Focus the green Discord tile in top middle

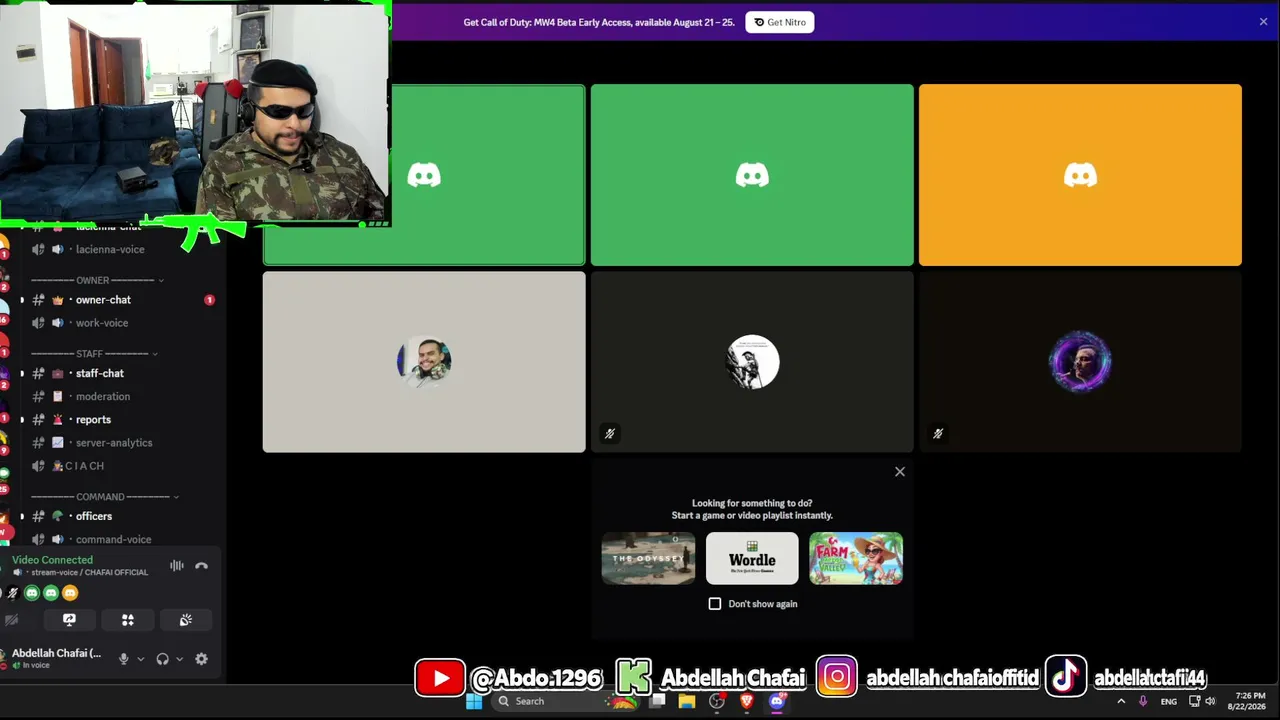point(752,175)
